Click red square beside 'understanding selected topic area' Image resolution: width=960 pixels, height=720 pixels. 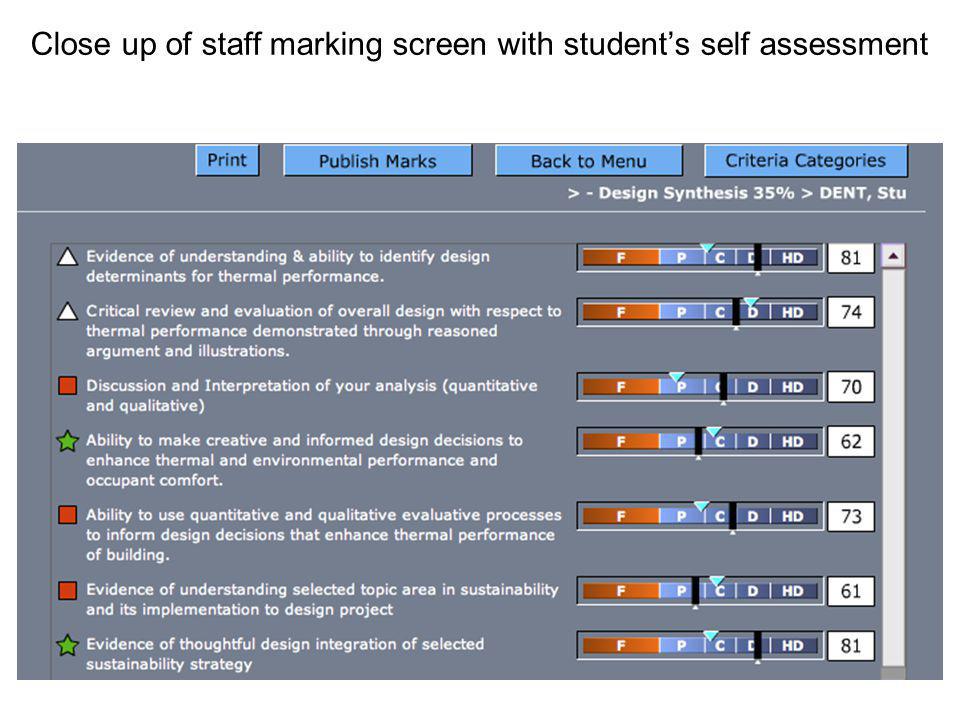pyautogui.click(x=67, y=590)
